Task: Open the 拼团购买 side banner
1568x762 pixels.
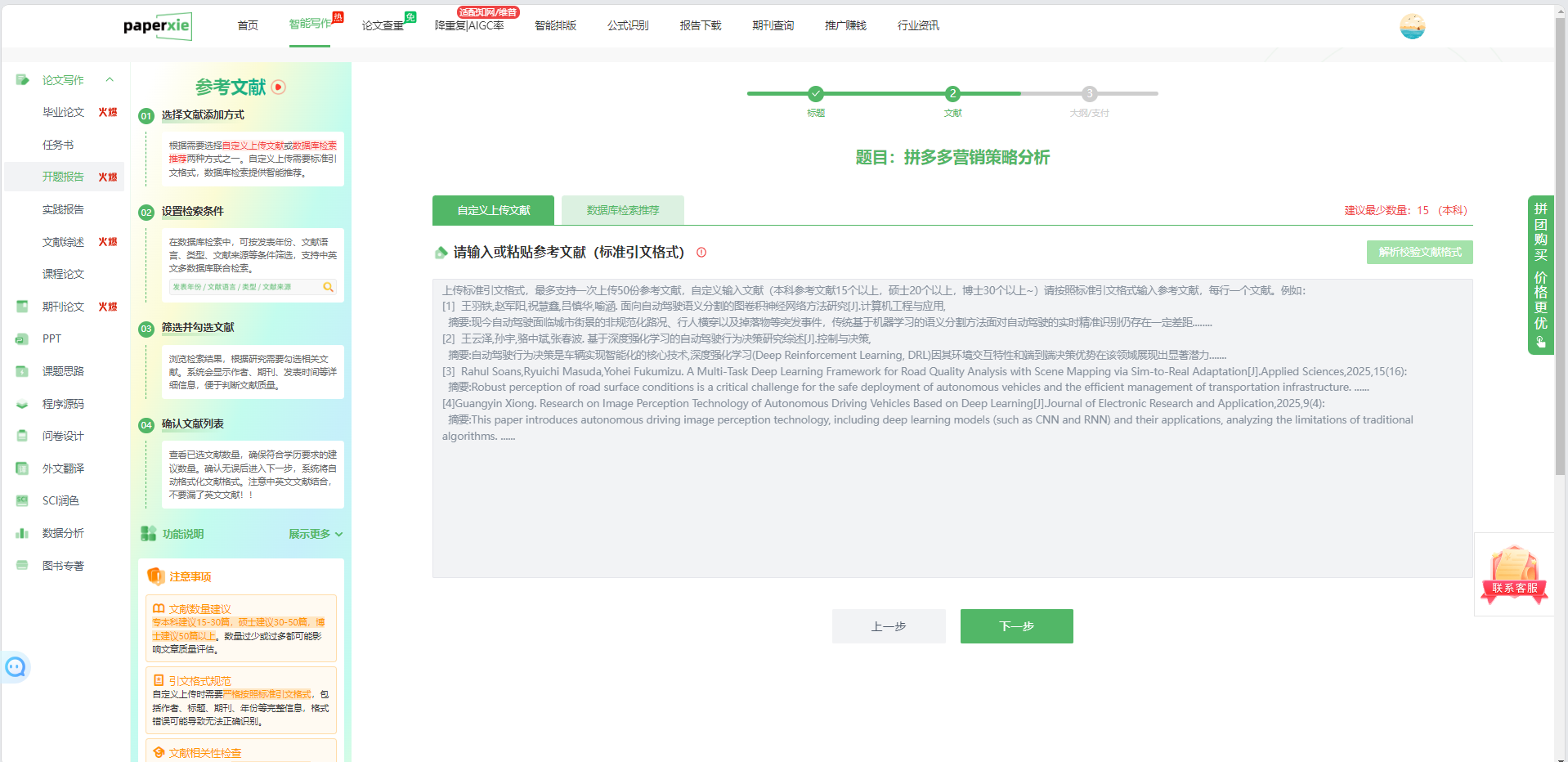Action: click(x=1540, y=274)
